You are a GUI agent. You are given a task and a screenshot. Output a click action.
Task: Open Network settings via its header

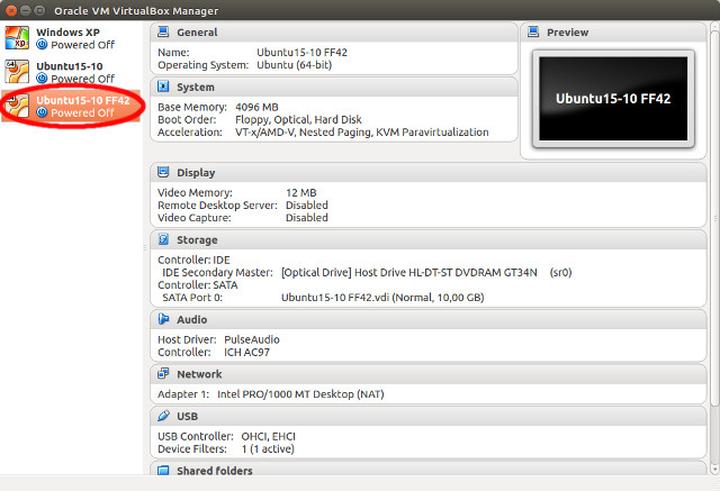coord(428,374)
